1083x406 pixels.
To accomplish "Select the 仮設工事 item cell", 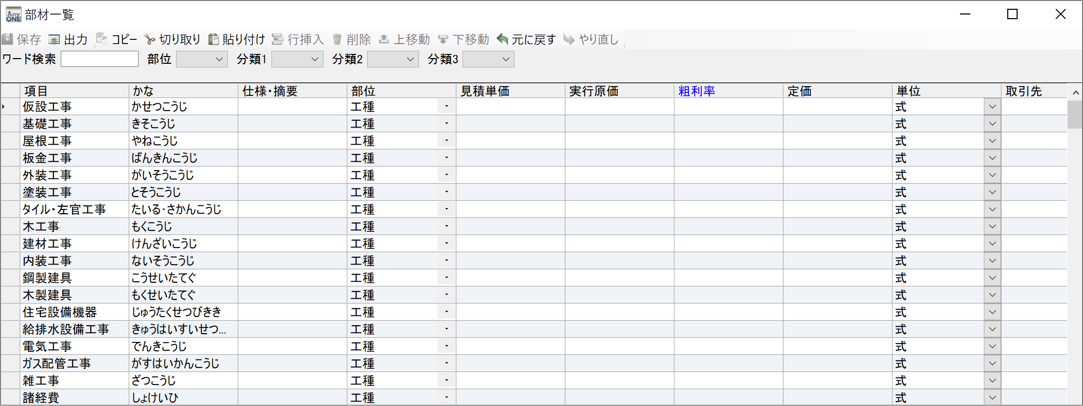I will point(74,106).
